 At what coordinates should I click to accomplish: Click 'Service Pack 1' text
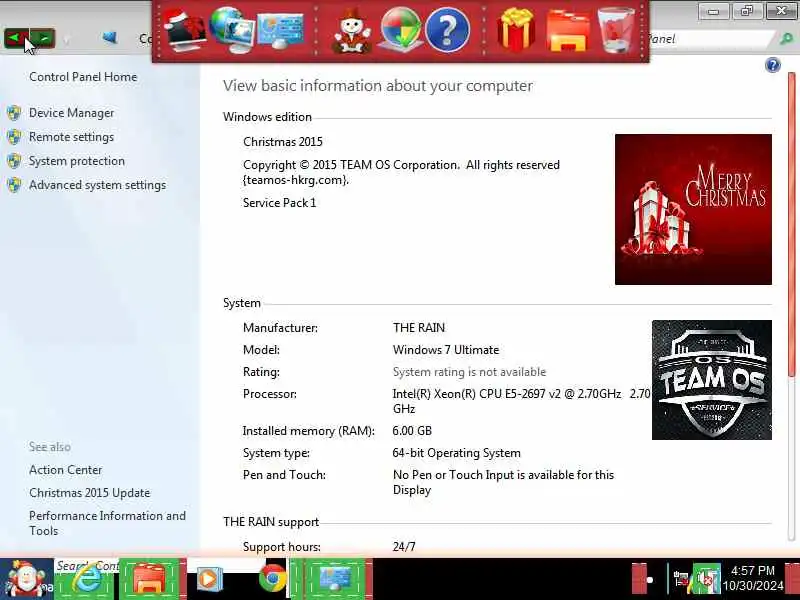coord(280,203)
